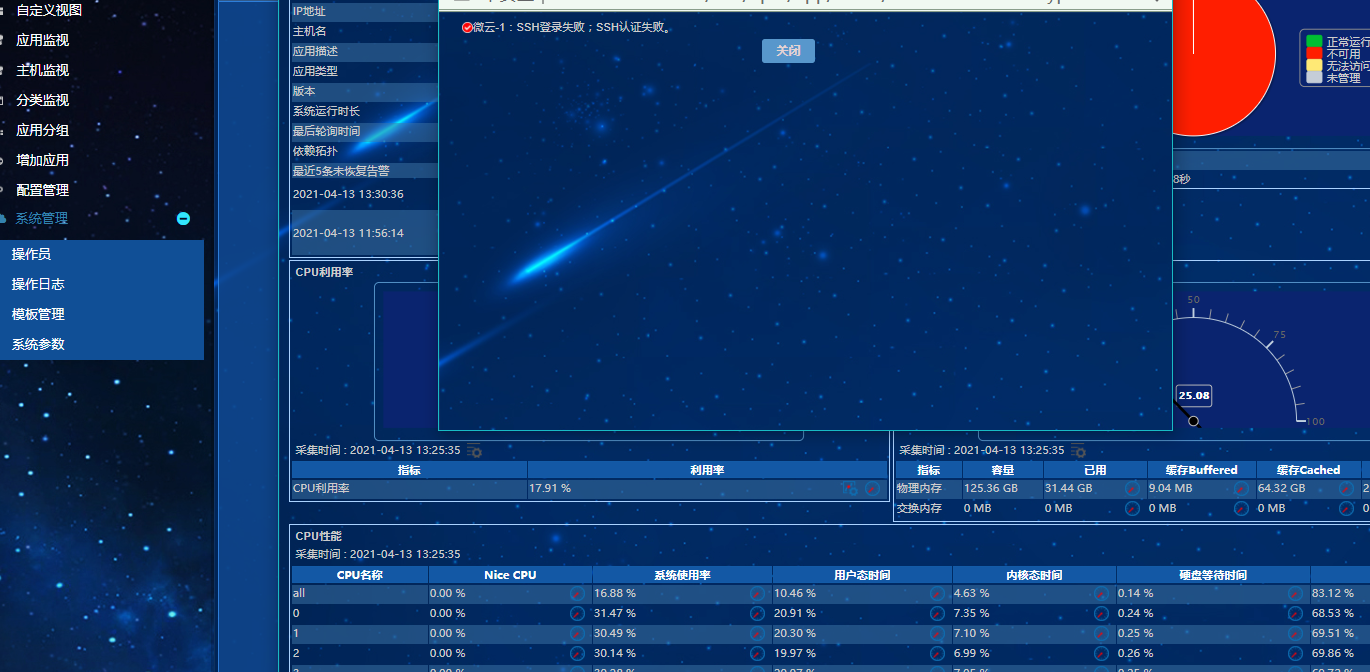
Task: Open trend chart icon for CPU 1 0.25 %
Action: point(1295,633)
